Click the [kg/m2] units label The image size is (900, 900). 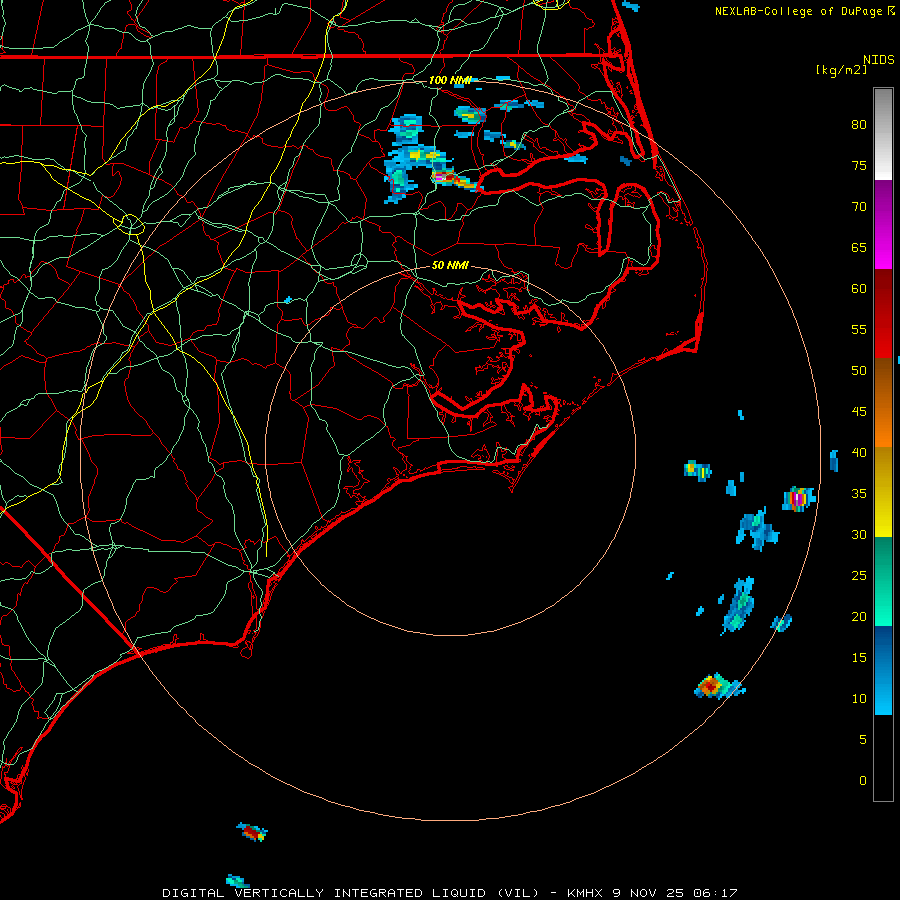coord(841,70)
